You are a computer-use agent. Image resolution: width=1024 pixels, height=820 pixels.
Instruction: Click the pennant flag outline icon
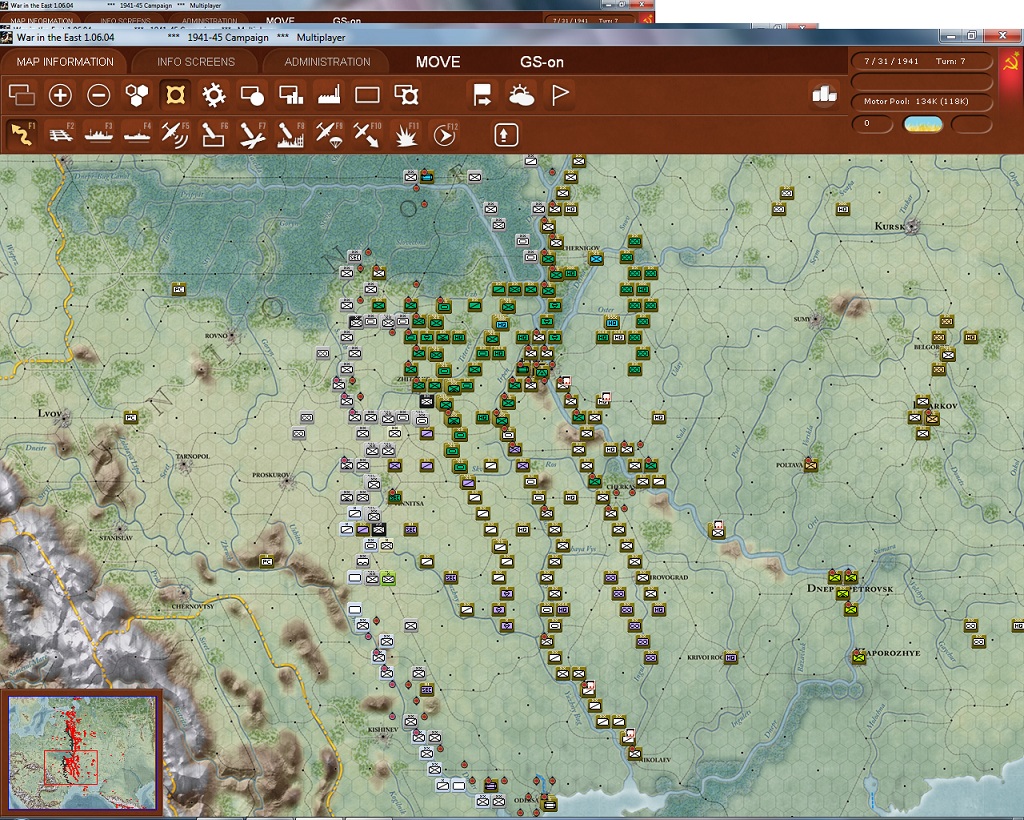pos(560,95)
